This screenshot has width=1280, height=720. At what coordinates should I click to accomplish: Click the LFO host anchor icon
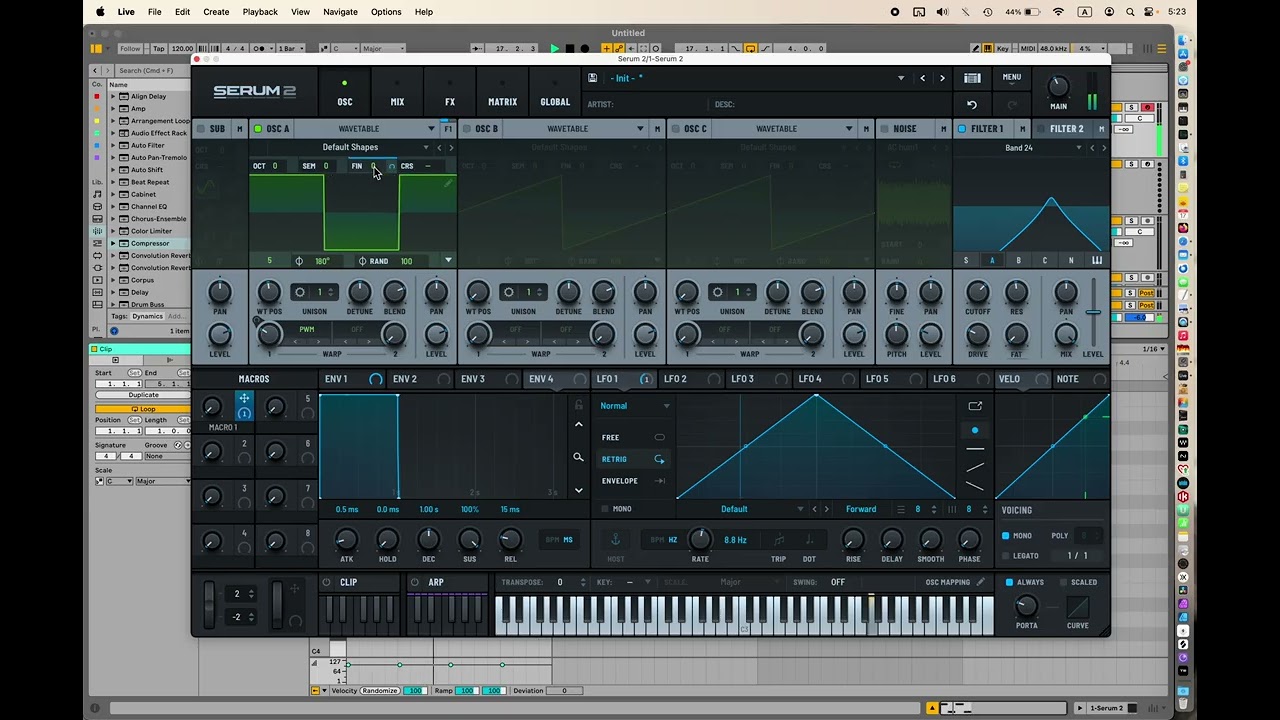(x=615, y=539)
